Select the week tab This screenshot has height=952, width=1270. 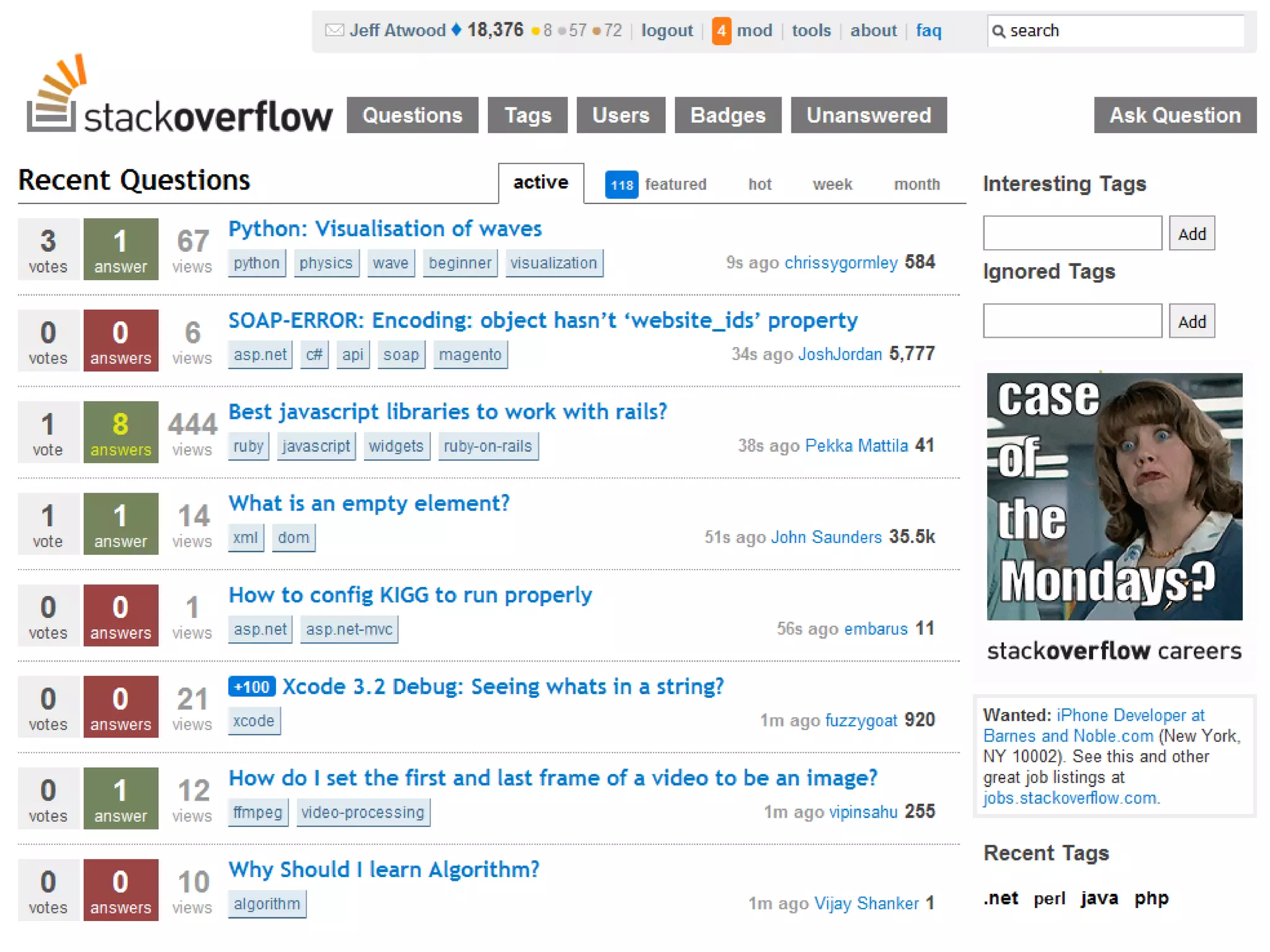click(x=832, y=185)
